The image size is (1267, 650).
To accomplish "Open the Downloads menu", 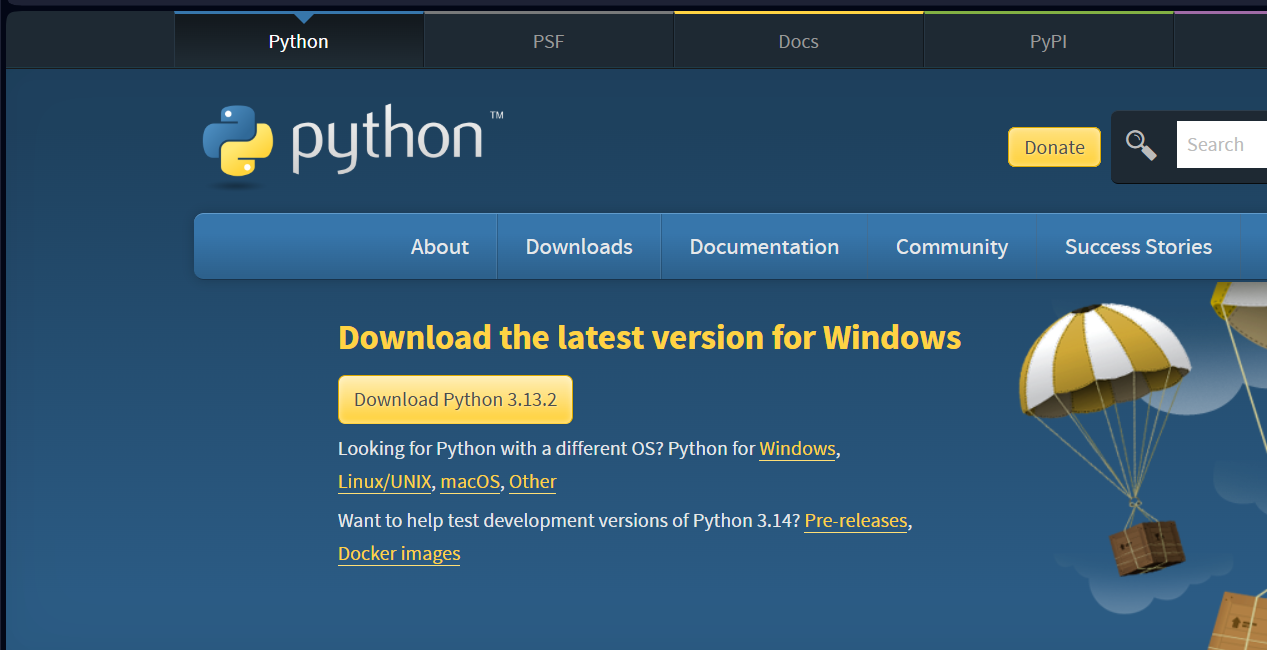I will pyautogui.click(x=579, y=247).
